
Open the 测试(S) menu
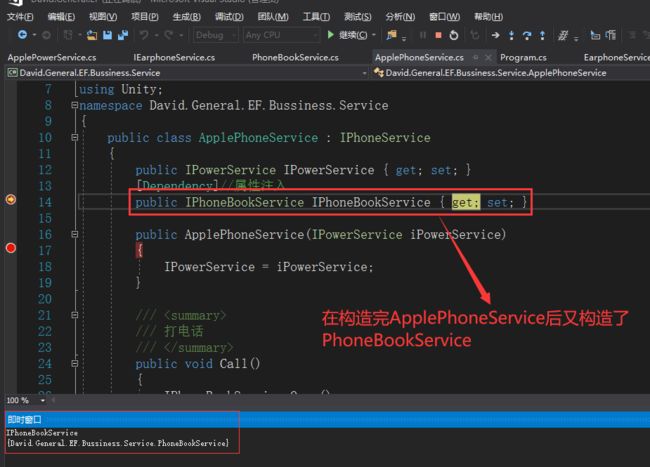[x=357, y=17]
